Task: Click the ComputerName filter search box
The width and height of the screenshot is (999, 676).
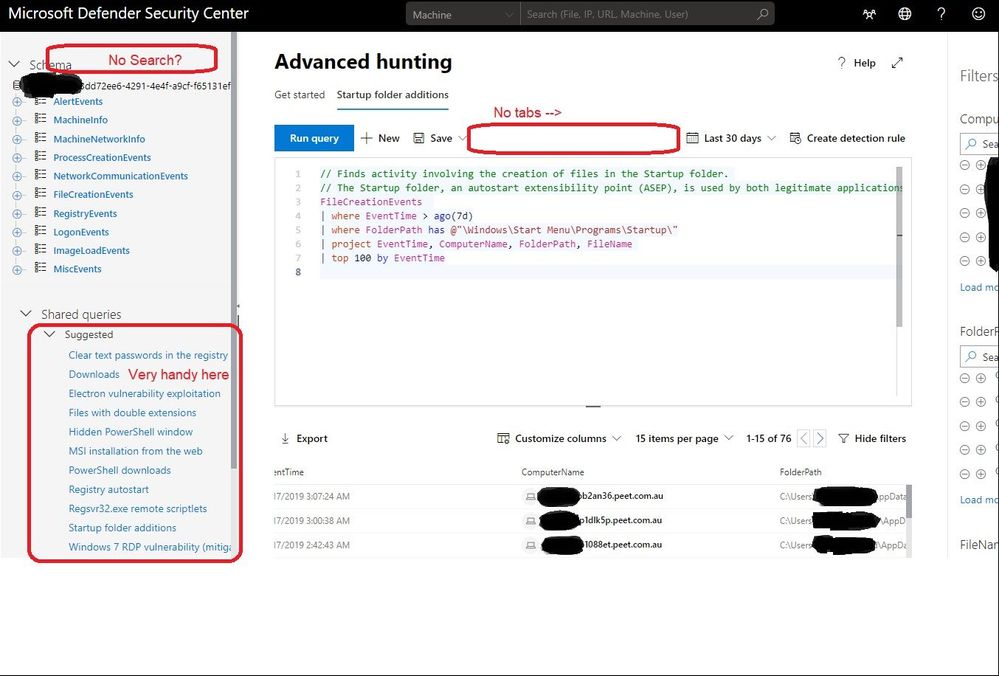Action: click(979, 144)
